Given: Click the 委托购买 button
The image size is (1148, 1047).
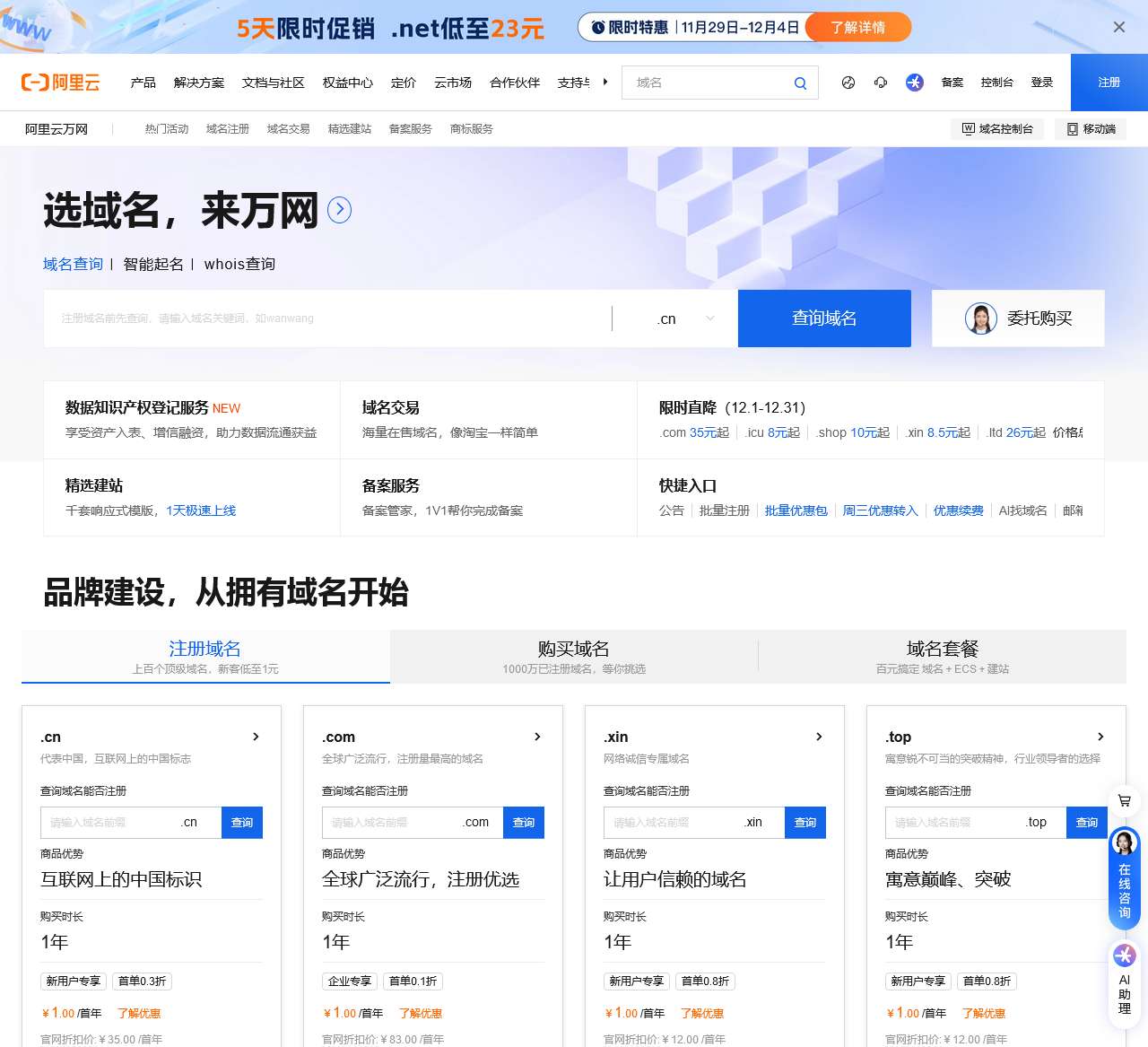Looking at the screenshot, I should coord(1018,318).
